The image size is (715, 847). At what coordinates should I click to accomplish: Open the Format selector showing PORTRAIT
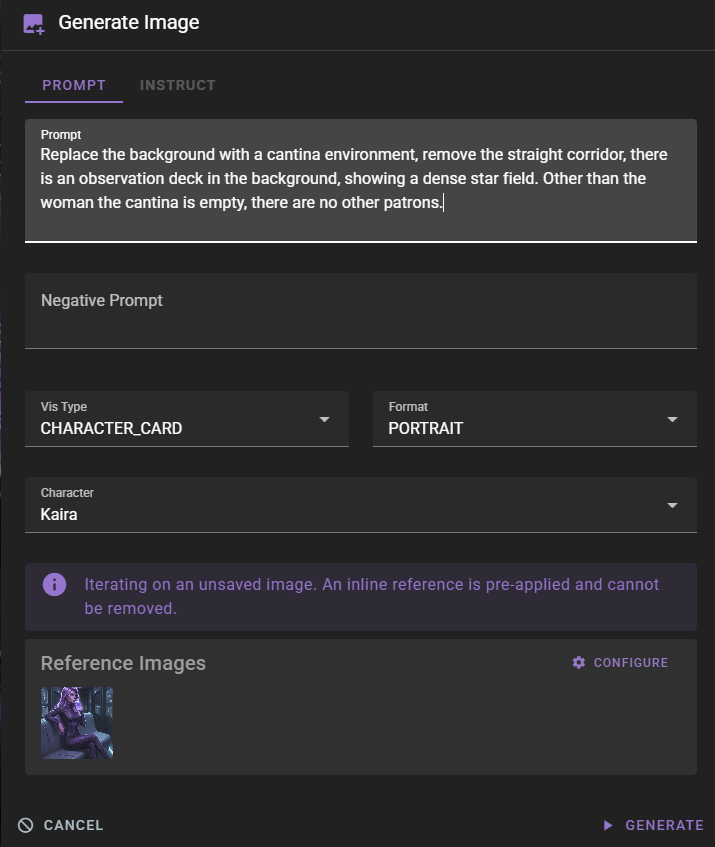tap(534, 419)
